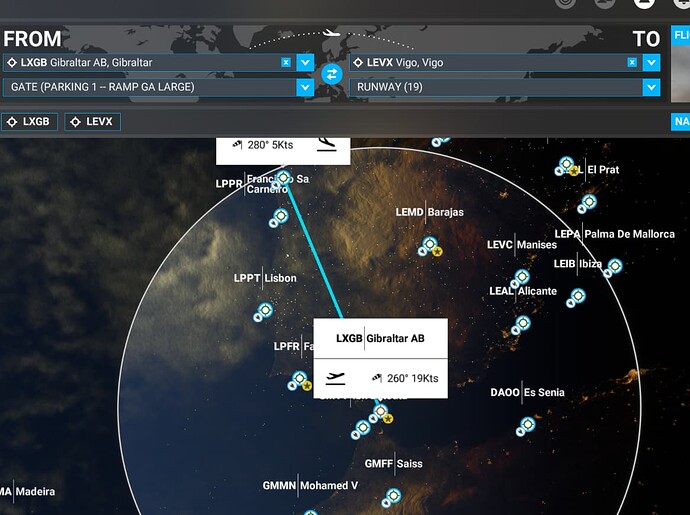Select the Alicante LEAL airport marker
690x515 pixels.
tap(523, 324)
